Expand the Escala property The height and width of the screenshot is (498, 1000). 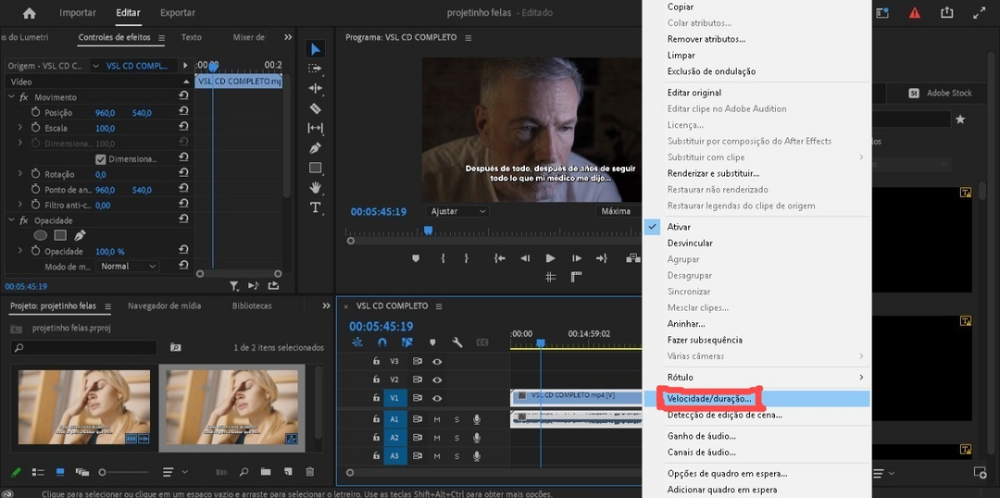point(20,128)
